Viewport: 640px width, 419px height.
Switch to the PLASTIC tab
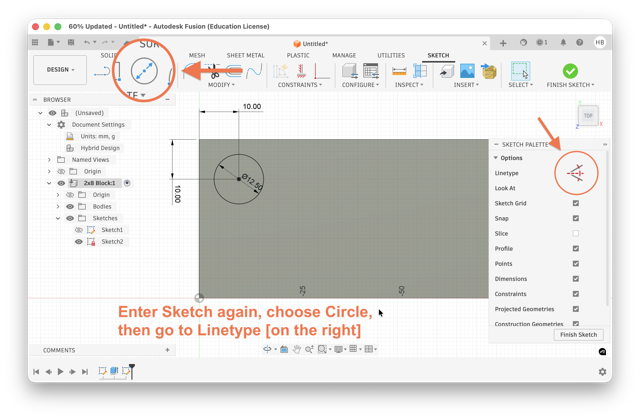pyautogui.click(x=298, y=55)
